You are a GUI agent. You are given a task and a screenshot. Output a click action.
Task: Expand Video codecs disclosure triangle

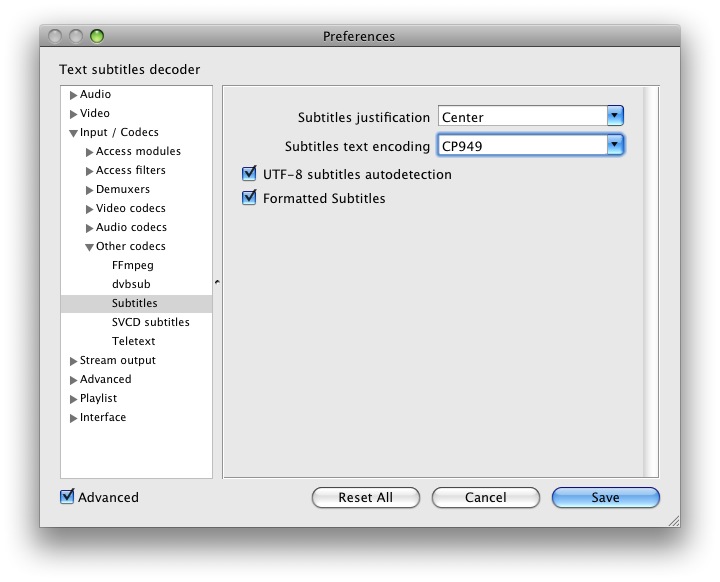tap(89, 209)
